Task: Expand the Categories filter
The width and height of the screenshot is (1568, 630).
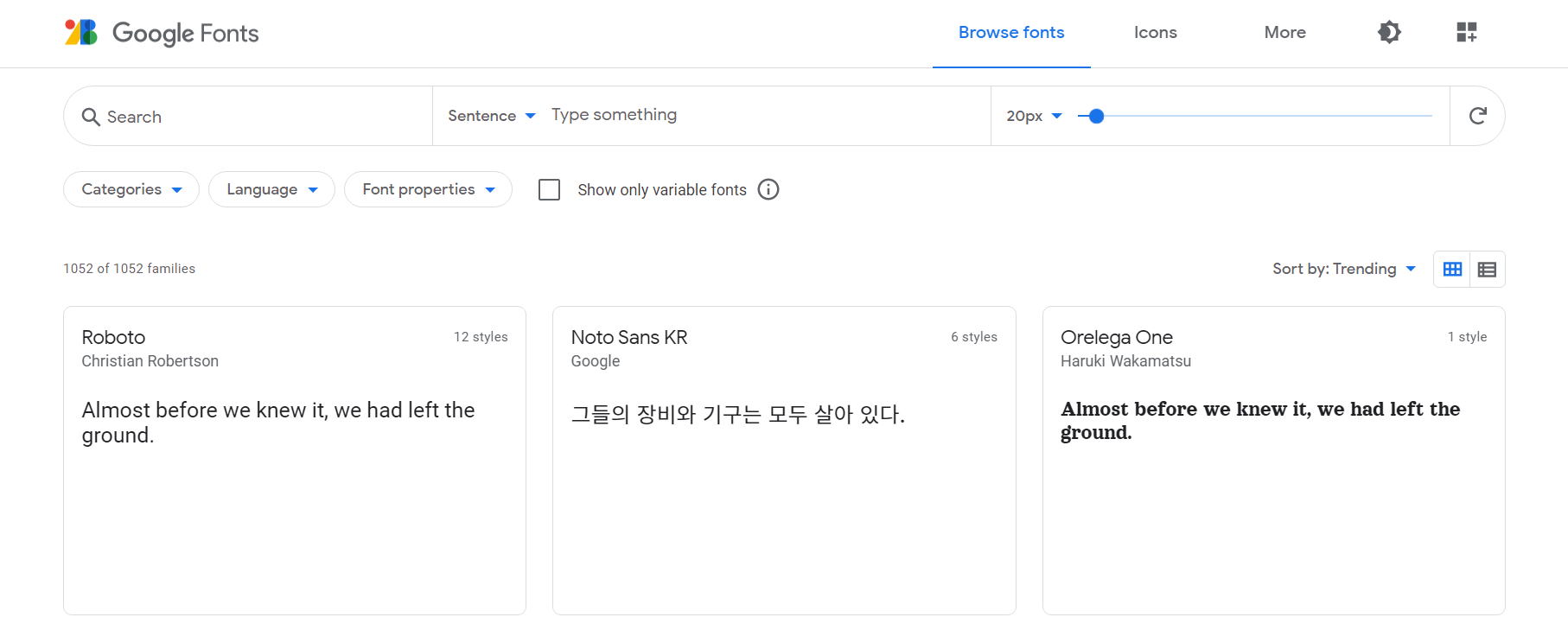Action: point(131,189)
